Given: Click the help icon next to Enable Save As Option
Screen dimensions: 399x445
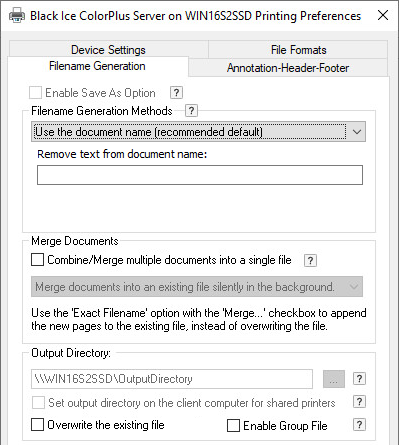Looking at the screenshot, I should point(176,93).
